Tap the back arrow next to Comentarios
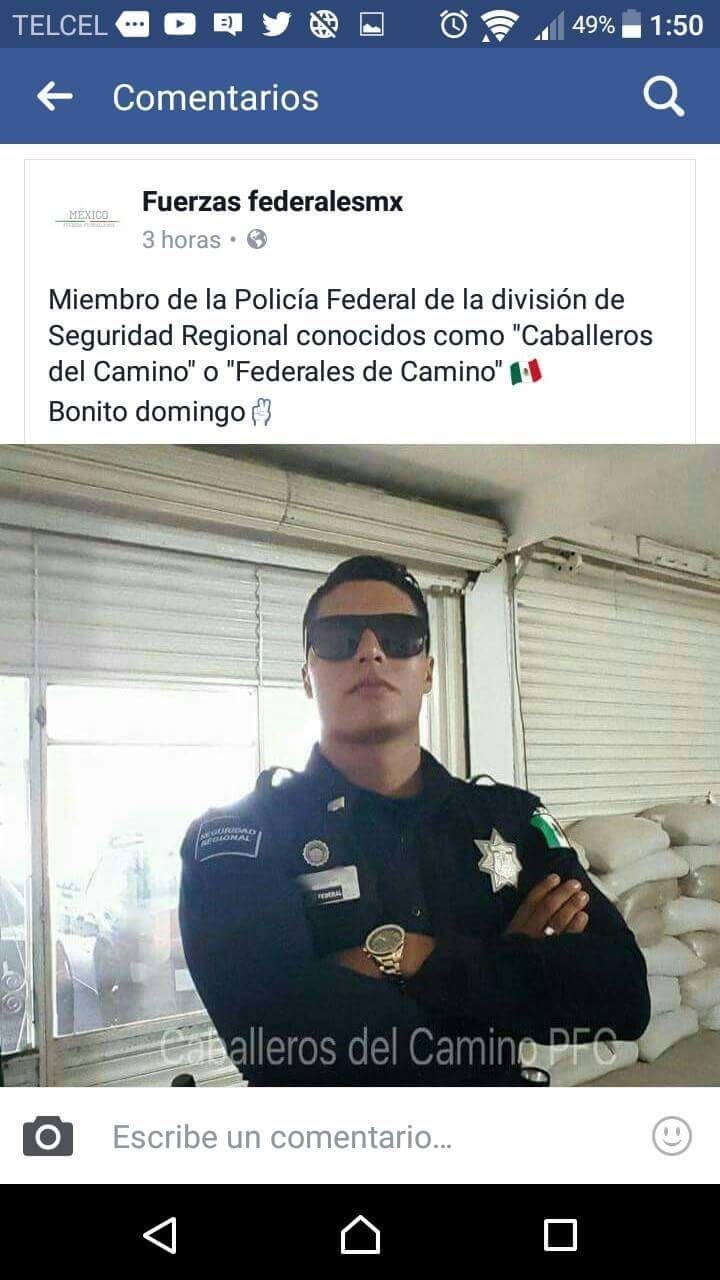This screenshot has width=720, height=1280. 55,96
